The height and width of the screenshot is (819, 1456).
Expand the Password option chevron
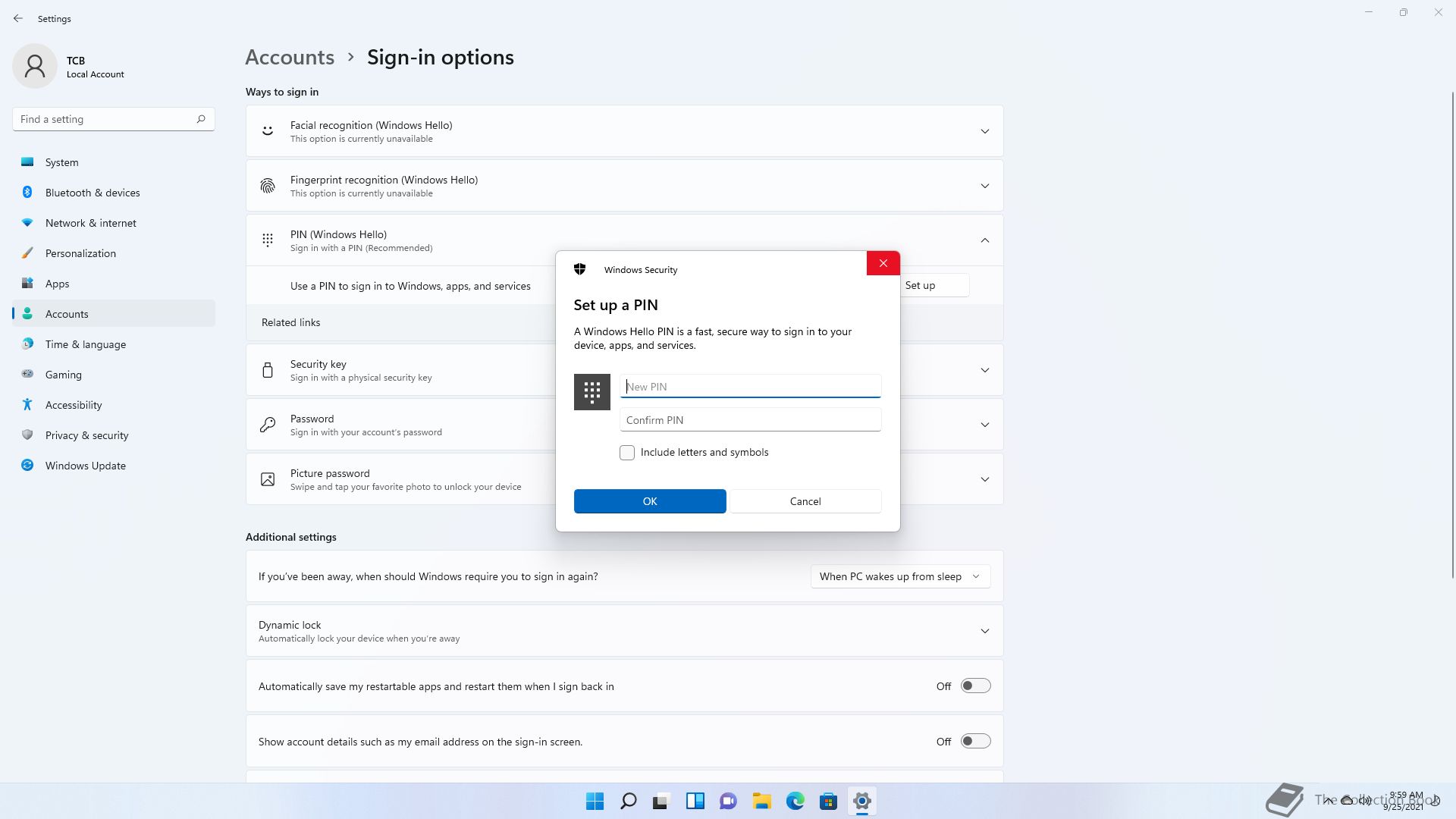[985, 425]
